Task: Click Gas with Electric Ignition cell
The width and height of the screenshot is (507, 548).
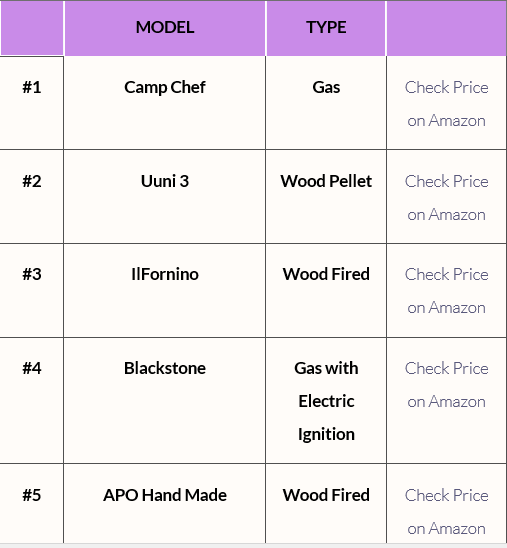Action: point(326,401)
